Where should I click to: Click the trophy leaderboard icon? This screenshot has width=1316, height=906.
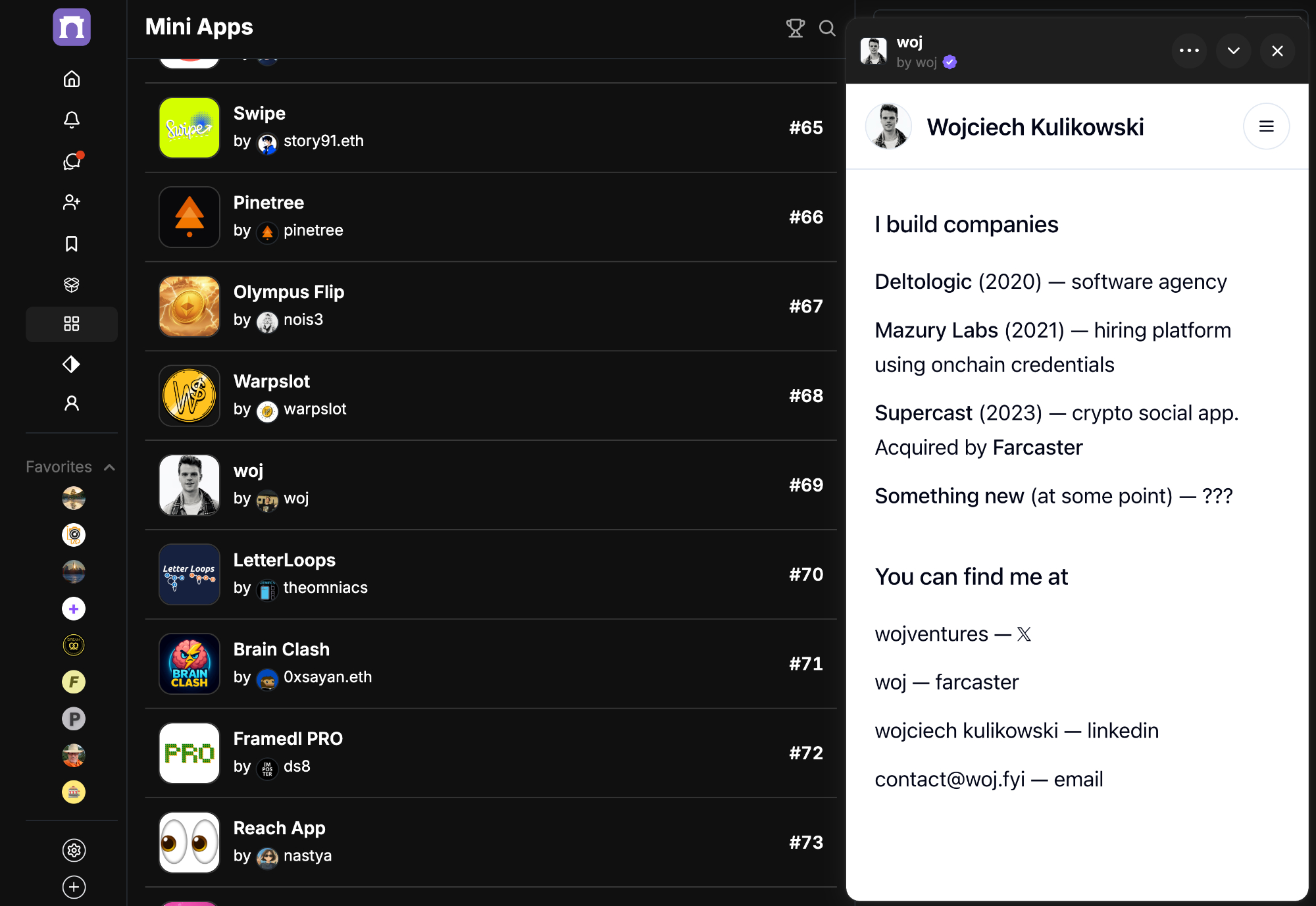coord(795,28)
